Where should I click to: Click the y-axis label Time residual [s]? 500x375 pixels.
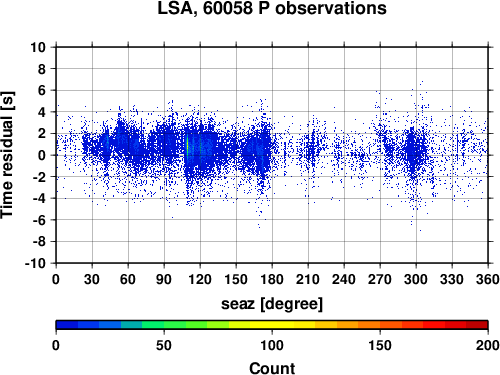[7, 155]
